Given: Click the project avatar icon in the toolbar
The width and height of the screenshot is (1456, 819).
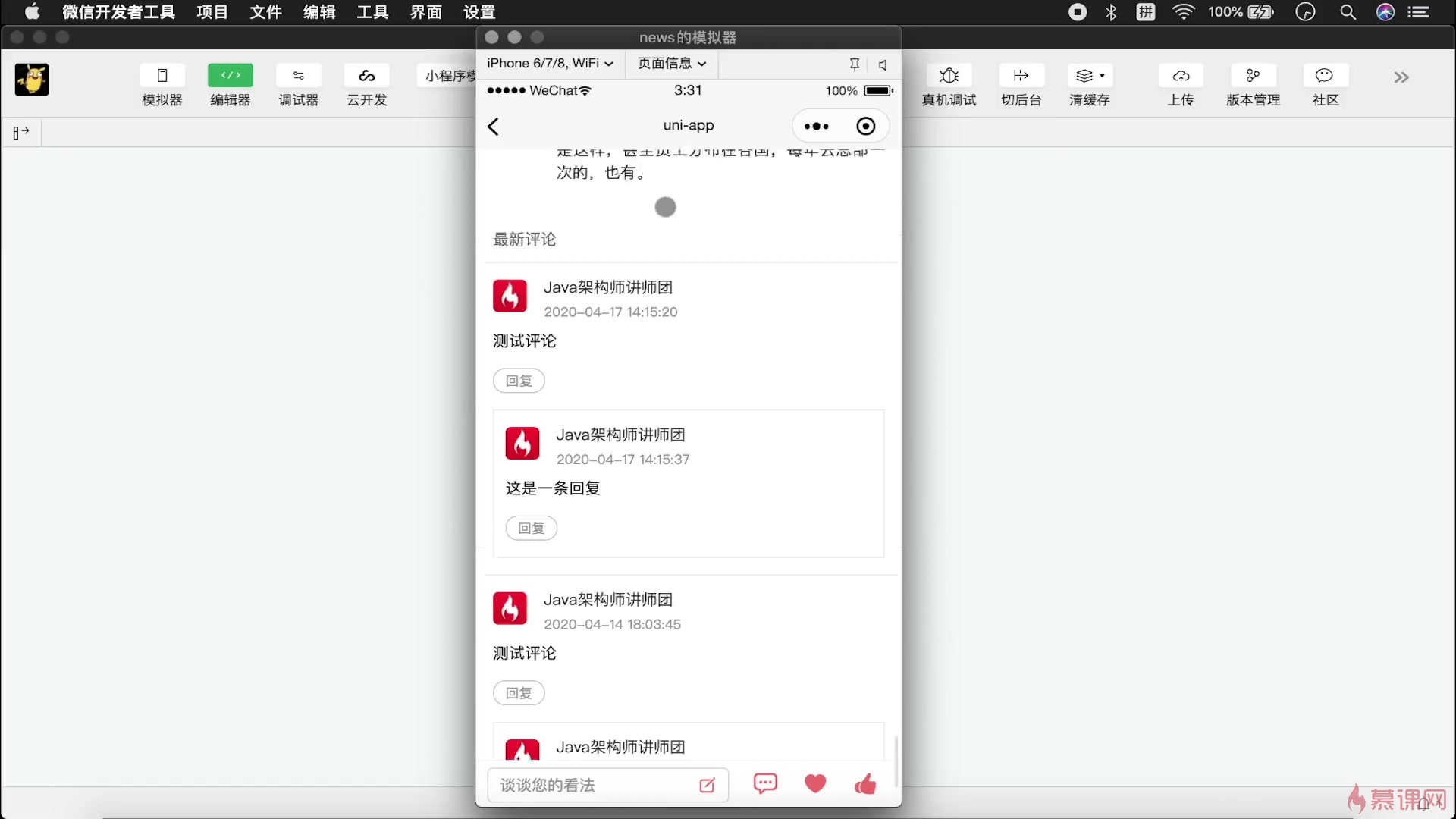Looking at the screenshot, I should click(32, 80).
